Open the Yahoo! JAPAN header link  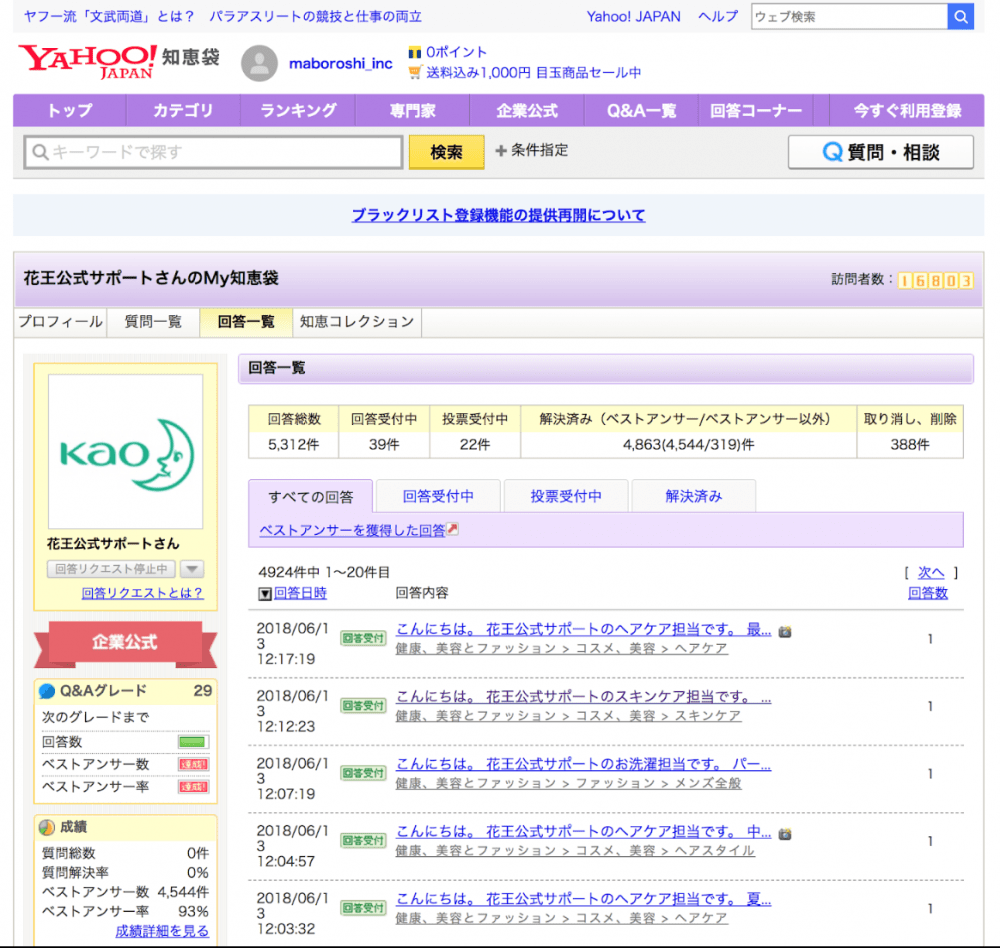coord(633,17)
